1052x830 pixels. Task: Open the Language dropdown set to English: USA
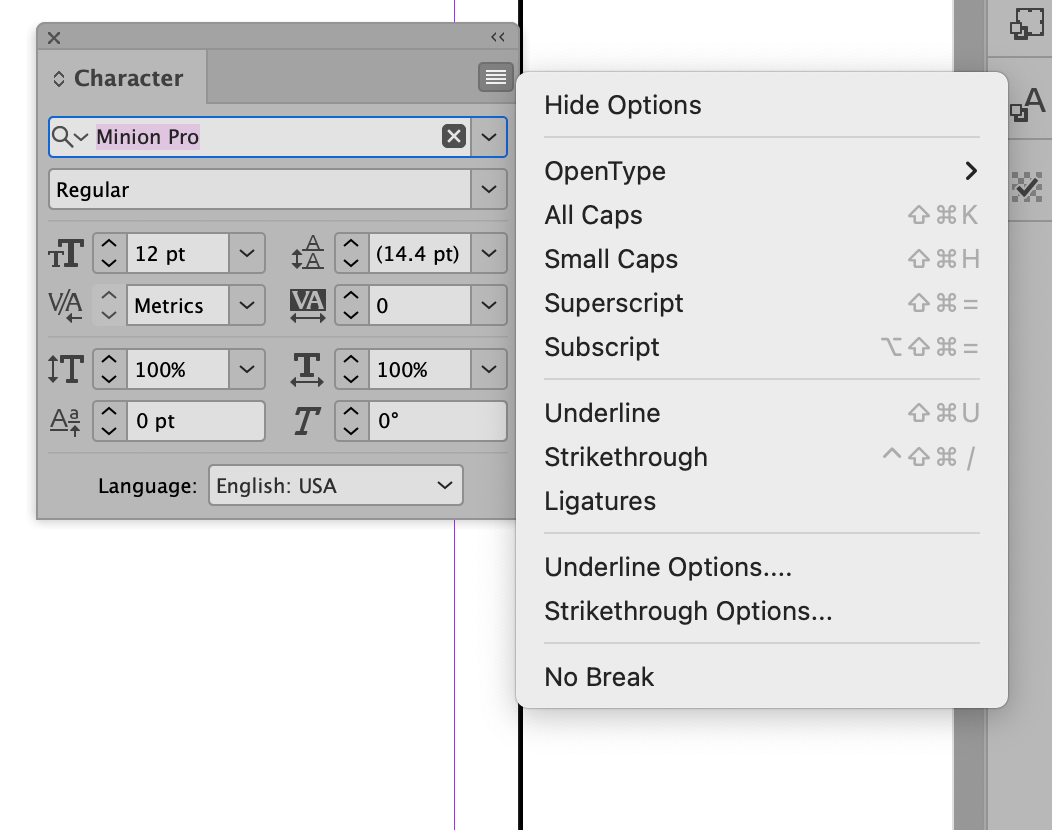coord(335,485)
